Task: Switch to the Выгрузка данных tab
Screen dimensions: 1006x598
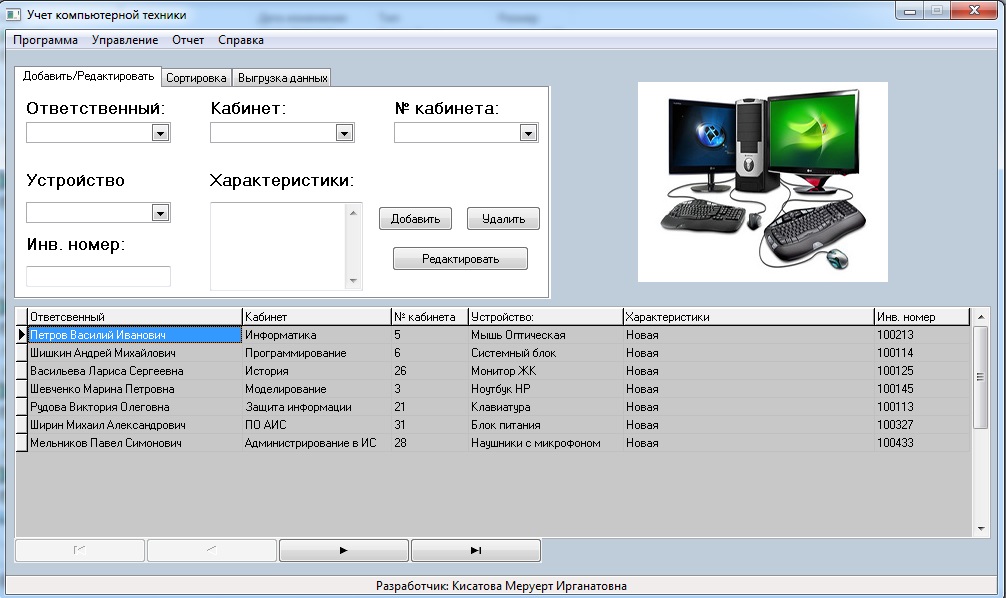Action: click(x=282, y=78)
